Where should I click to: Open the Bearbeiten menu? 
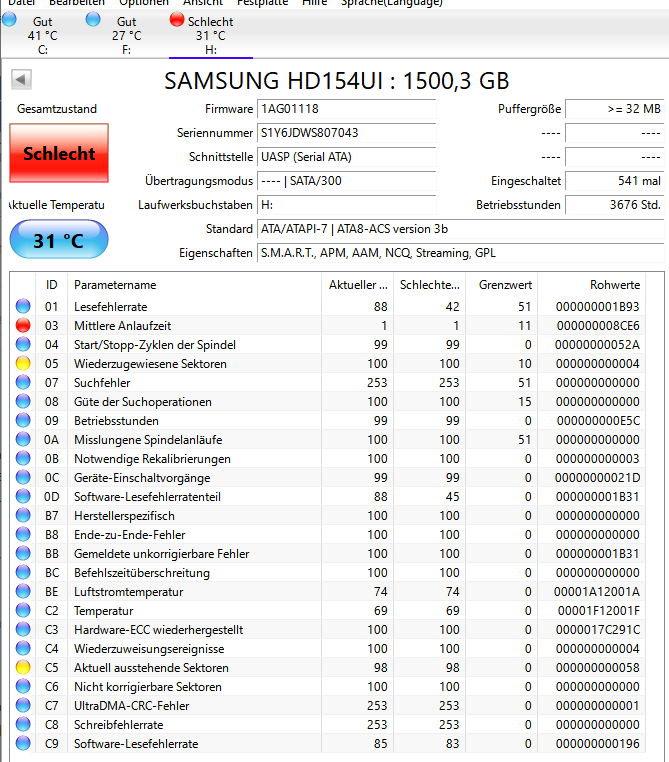[77, 3]
